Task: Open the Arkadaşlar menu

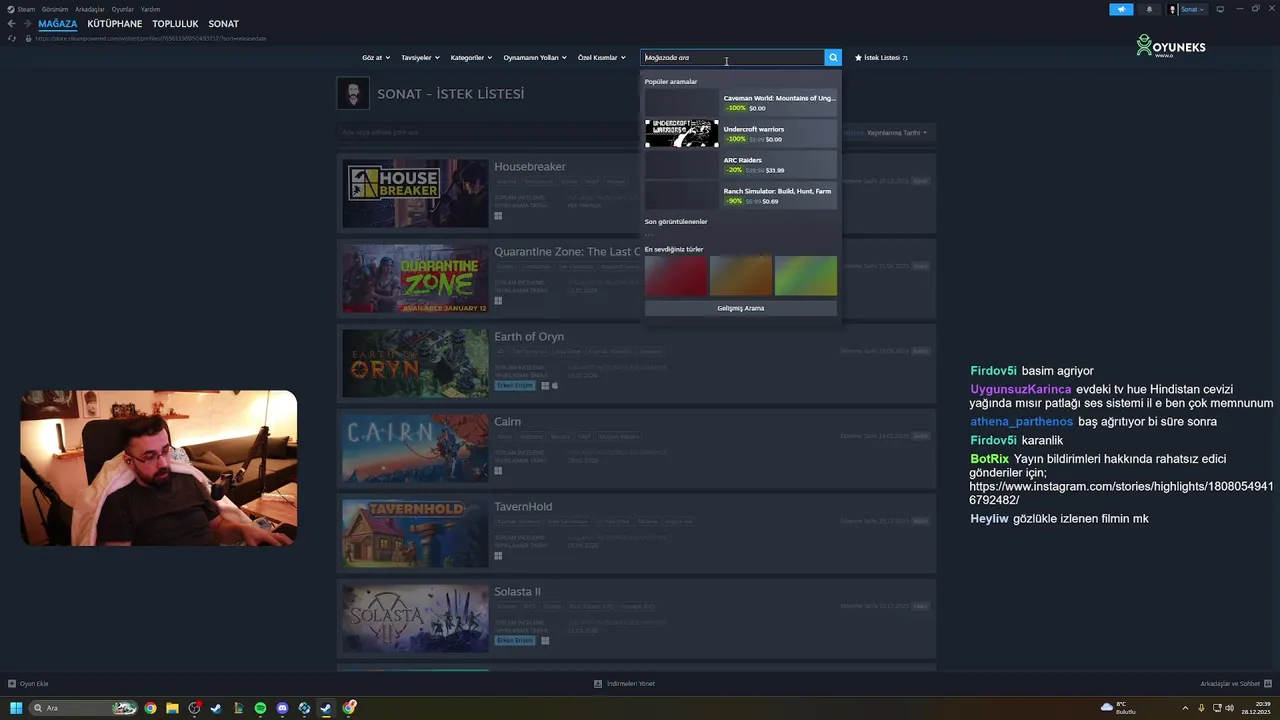Action: (x=90, y=9)
